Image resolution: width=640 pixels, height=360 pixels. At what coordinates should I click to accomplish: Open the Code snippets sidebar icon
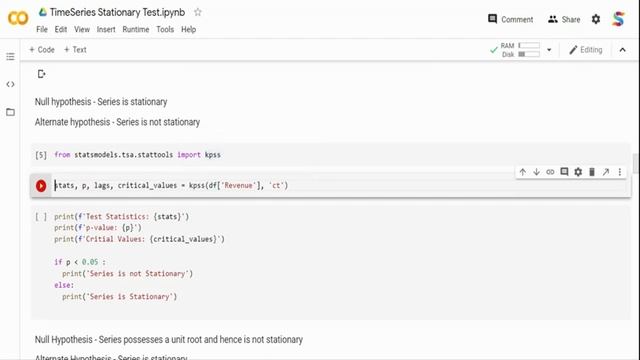tap(10, 84)
